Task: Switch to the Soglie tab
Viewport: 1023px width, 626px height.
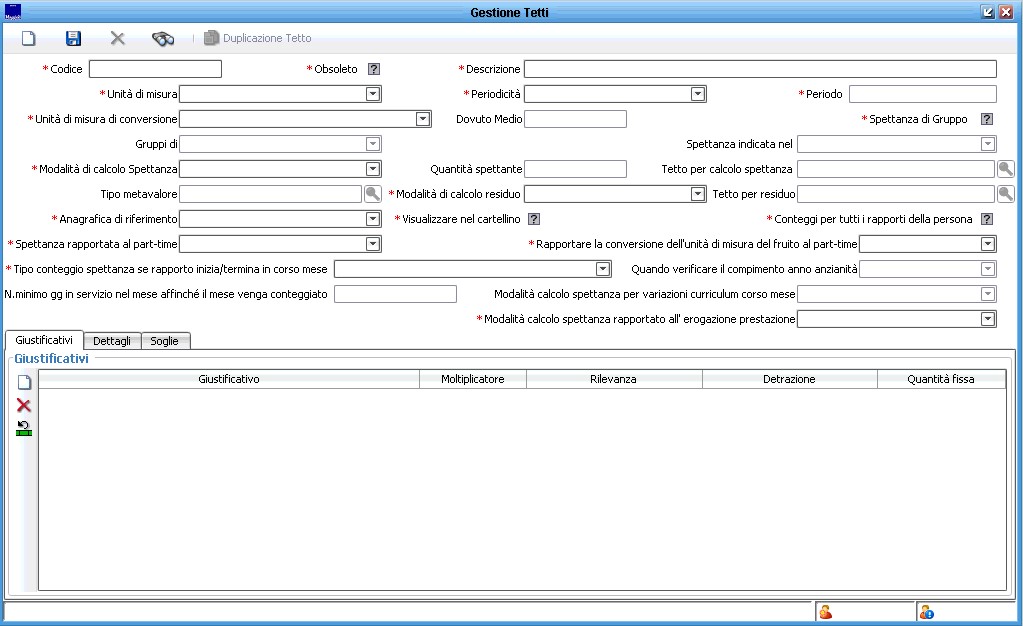Action: pyautogui.click(x=164, y=341)
